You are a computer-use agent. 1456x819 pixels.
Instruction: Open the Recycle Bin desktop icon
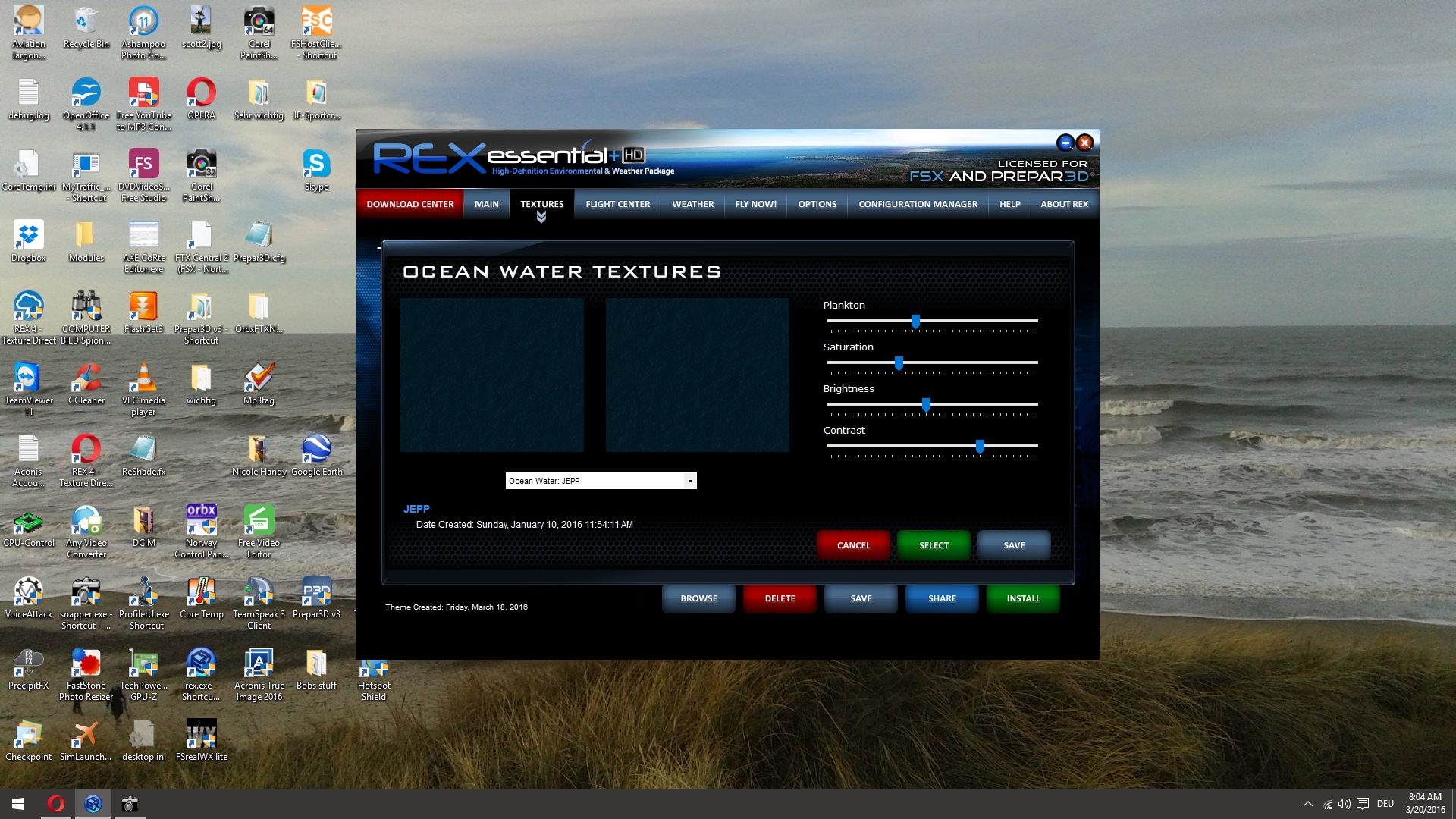(86, 28)
